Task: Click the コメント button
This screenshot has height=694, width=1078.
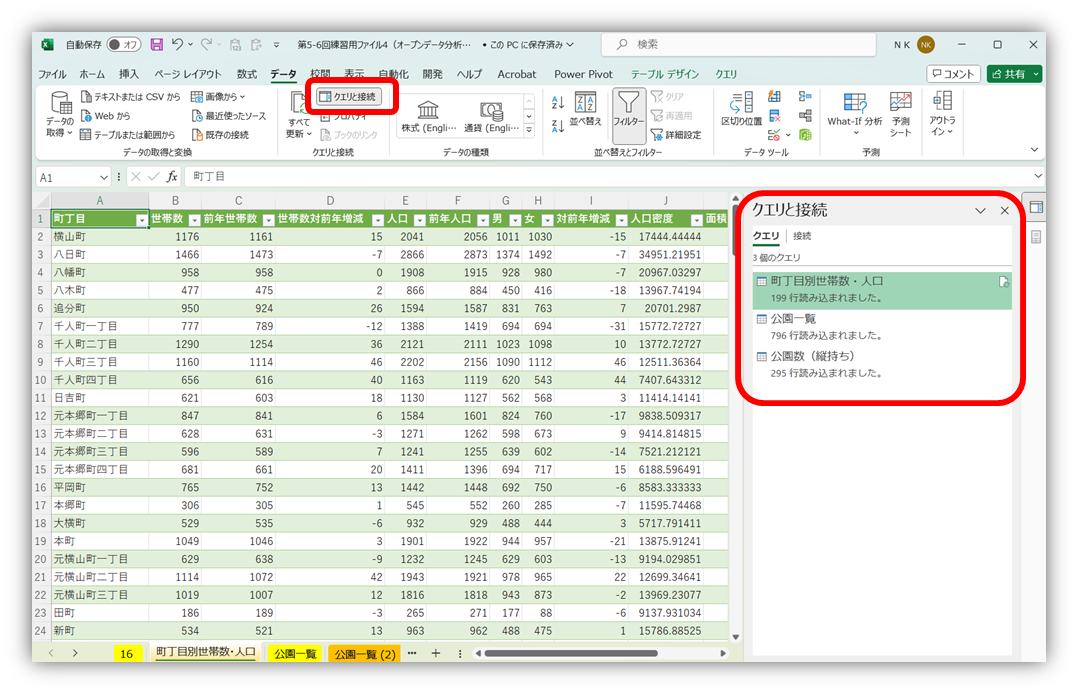Action: (x=954, y=74)
